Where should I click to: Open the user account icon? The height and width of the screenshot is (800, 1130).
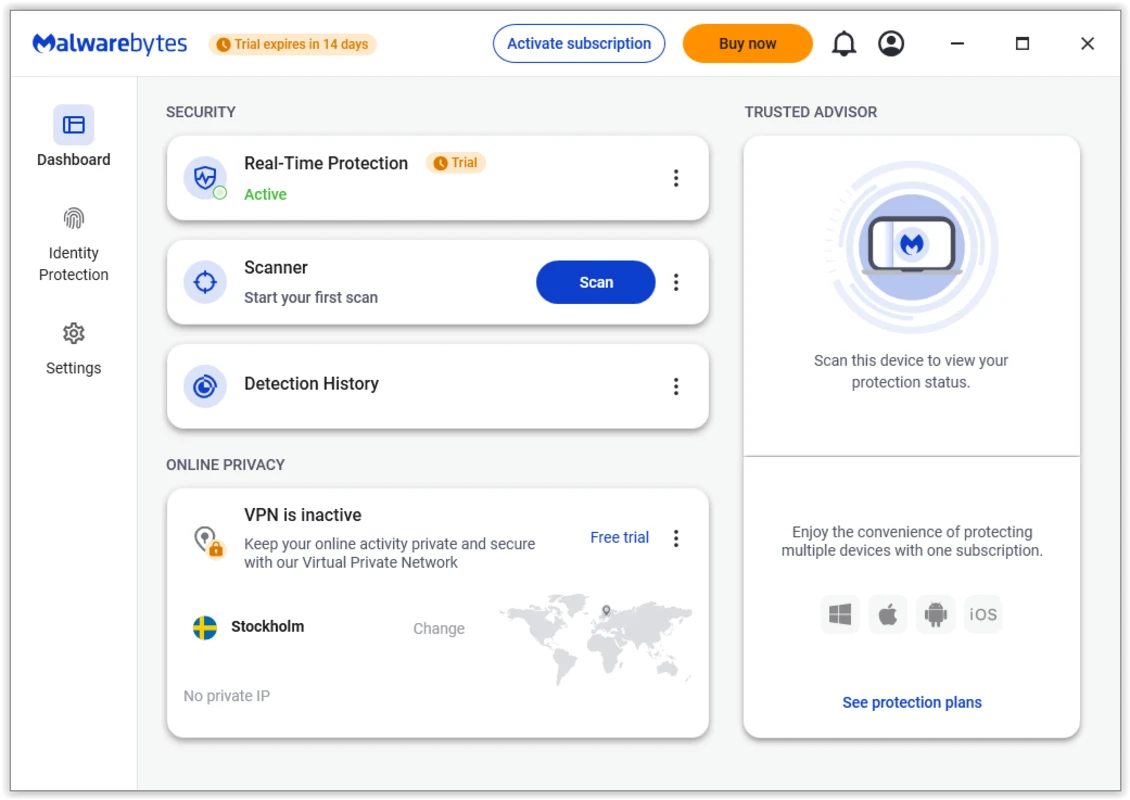[891, 43]
